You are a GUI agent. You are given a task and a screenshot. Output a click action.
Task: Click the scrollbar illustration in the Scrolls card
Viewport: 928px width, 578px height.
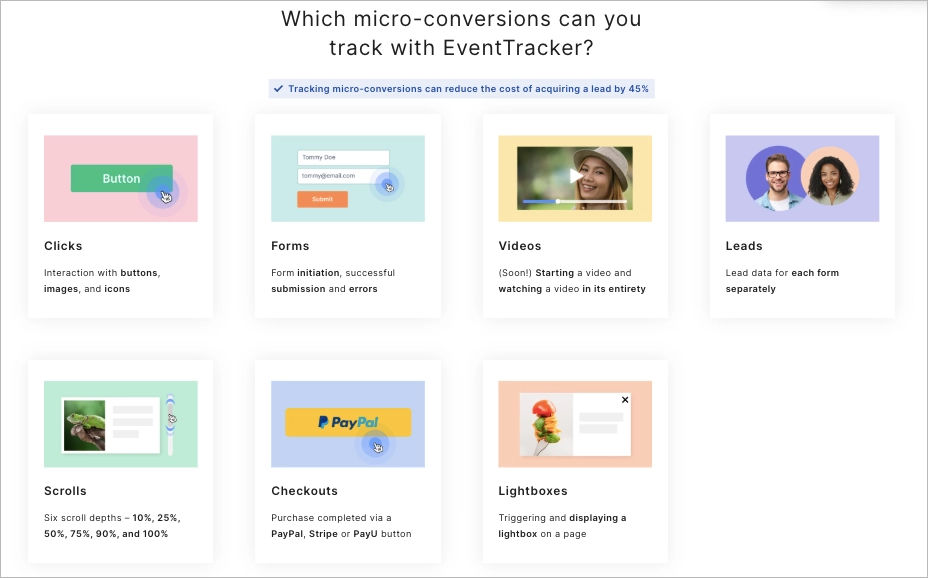(171, 424)
